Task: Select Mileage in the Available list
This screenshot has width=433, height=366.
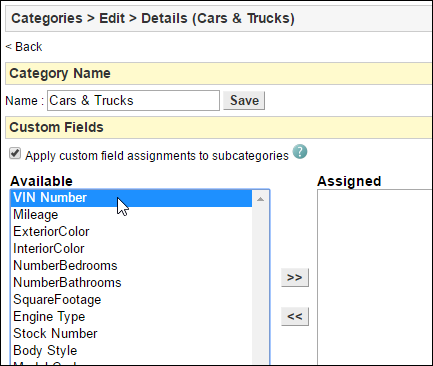Action: click(132, 215)
